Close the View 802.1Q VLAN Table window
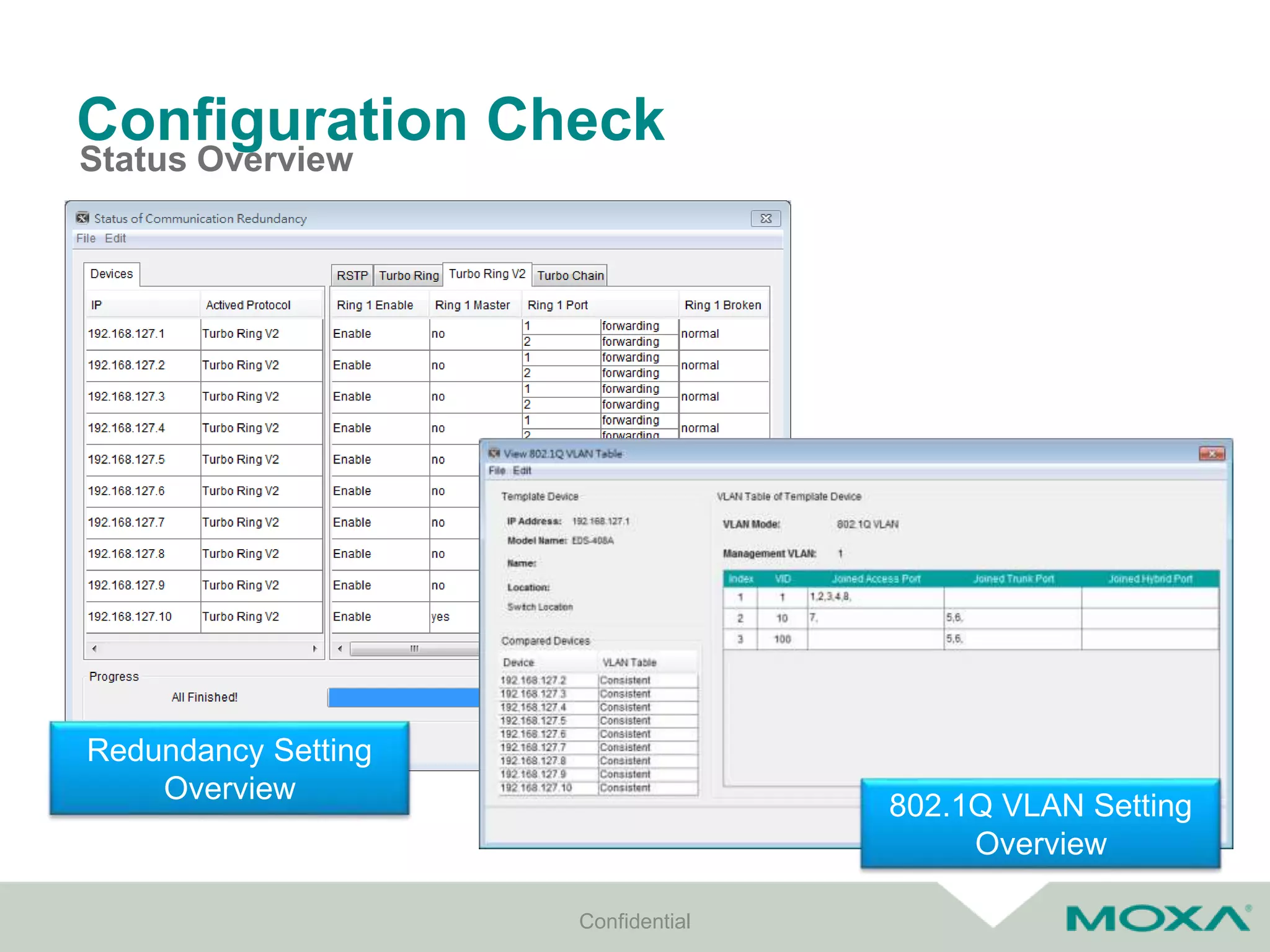Screen dimensions: 1270x952 point(1212,454)
